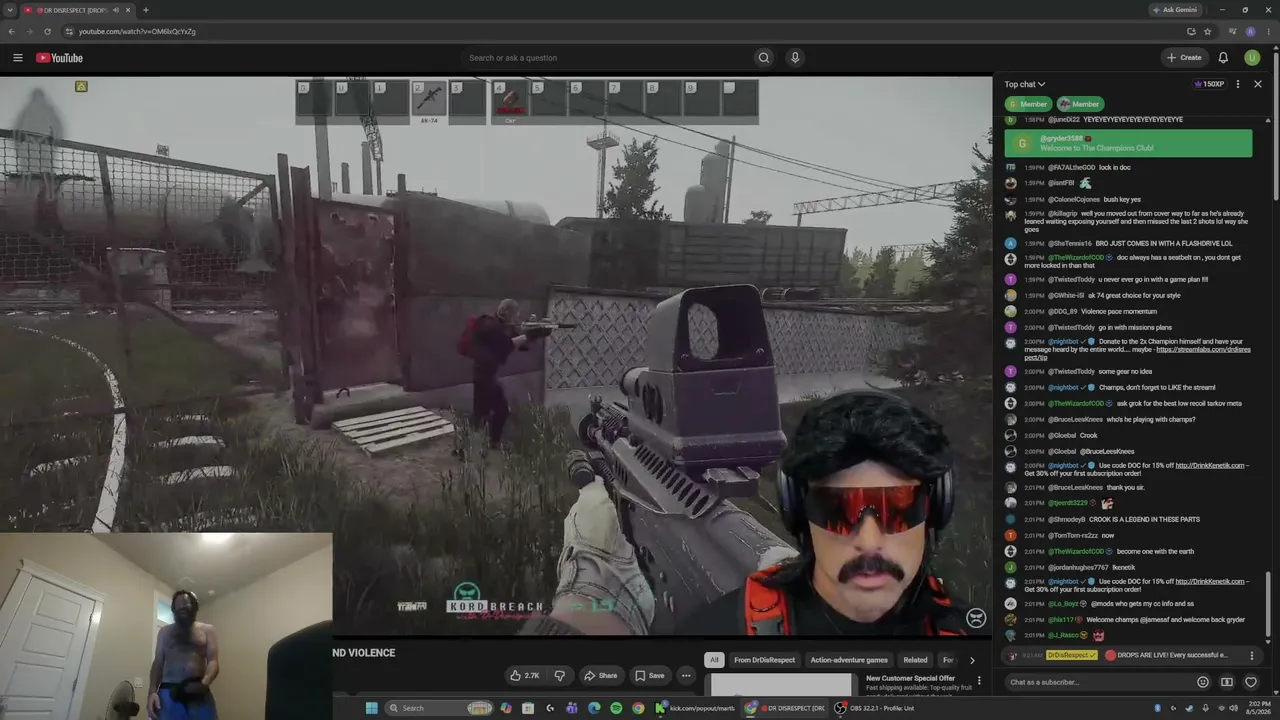Open the YouTube guide hamburger menu
The image size is (1280, 720).
[18, 58]
